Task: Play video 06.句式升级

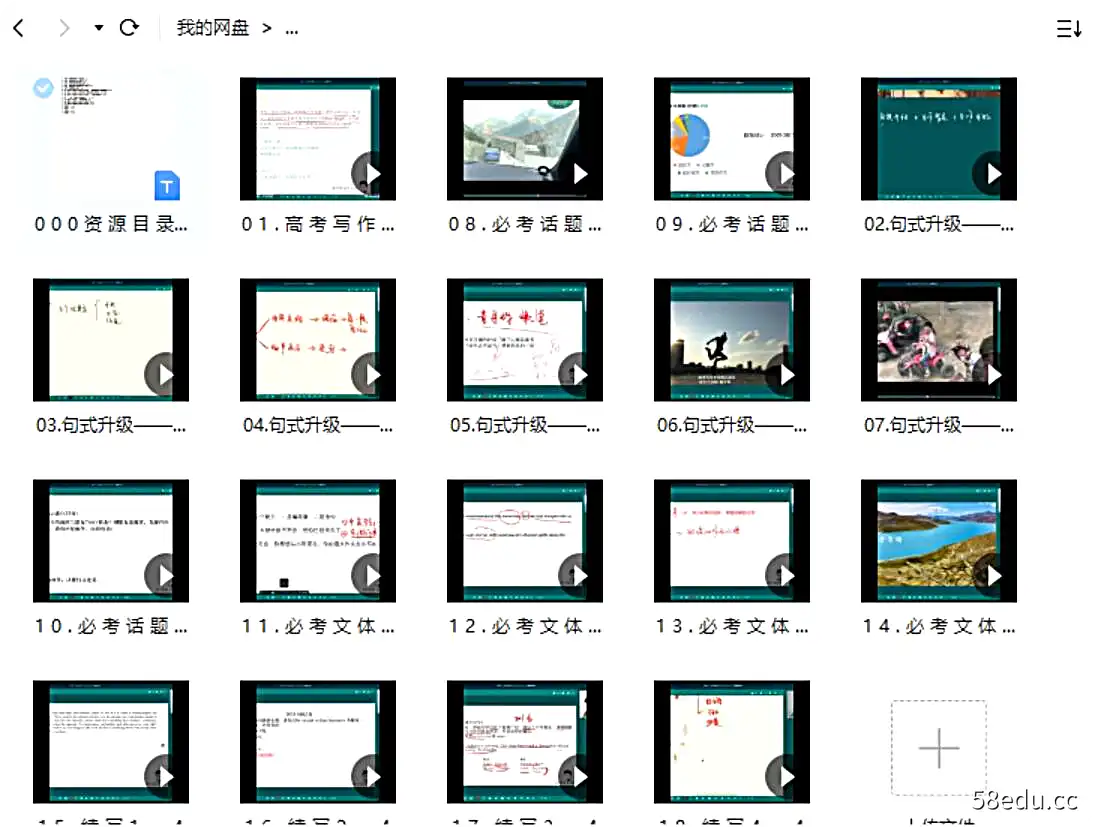Action: [x=732, y=340]
